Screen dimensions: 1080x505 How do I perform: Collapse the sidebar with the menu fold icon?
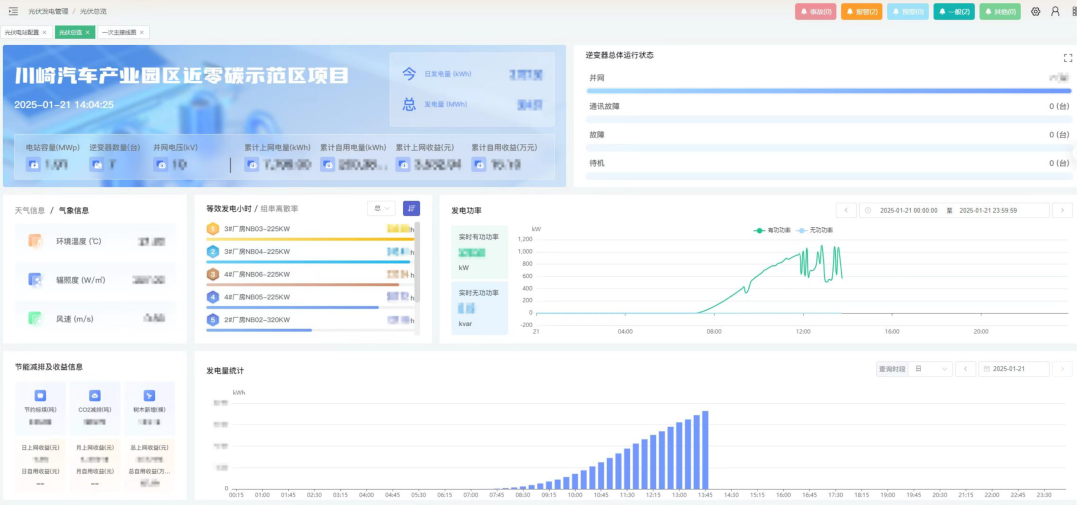[13, 11]
